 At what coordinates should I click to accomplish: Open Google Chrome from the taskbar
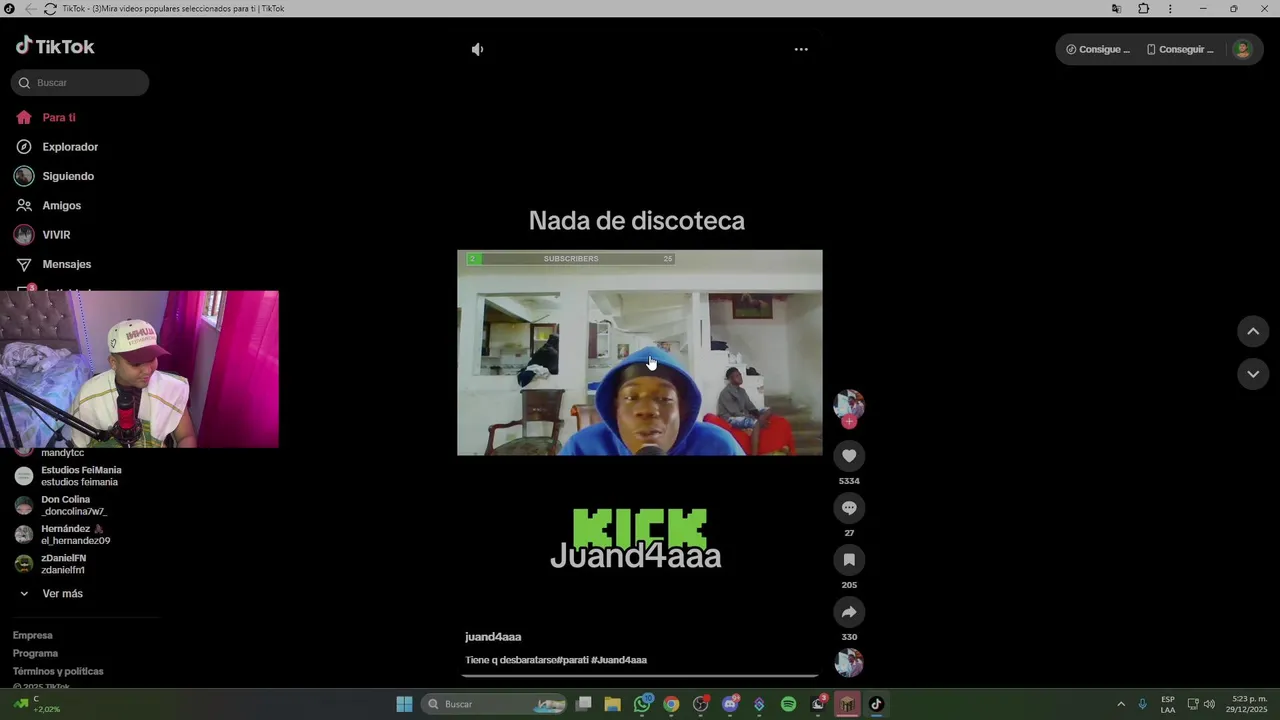671,704
